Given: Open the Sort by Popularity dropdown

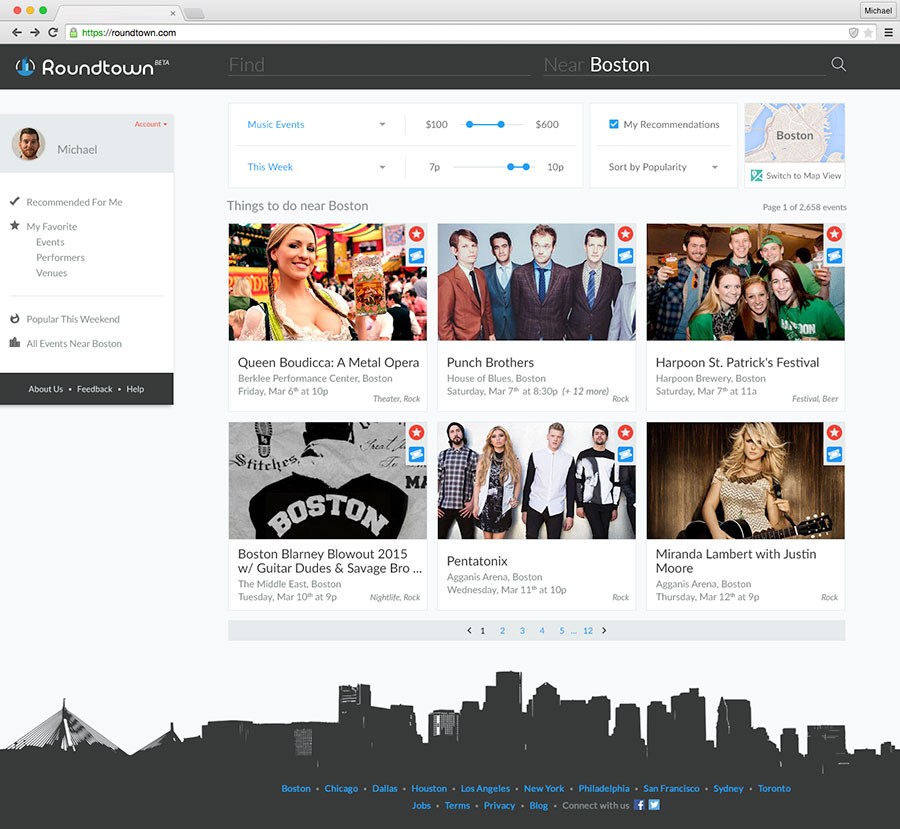Looking at the screenshot, I should (664, 167).
